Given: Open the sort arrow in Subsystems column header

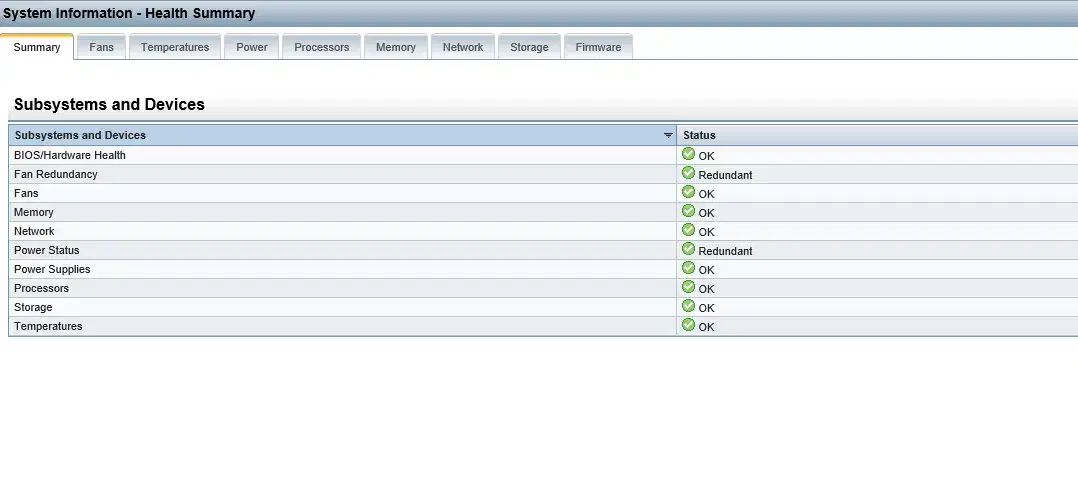Looking at the screenshot, I should [668, 135].
